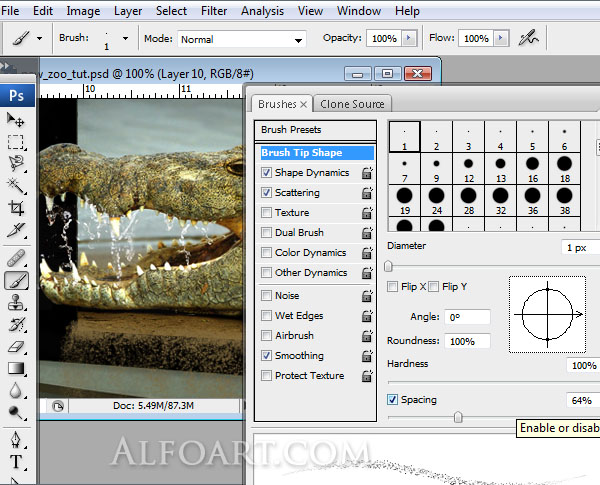Open the Flow slider arrow
Viewport: 600px width, 485px height.
tap(501, 38)
